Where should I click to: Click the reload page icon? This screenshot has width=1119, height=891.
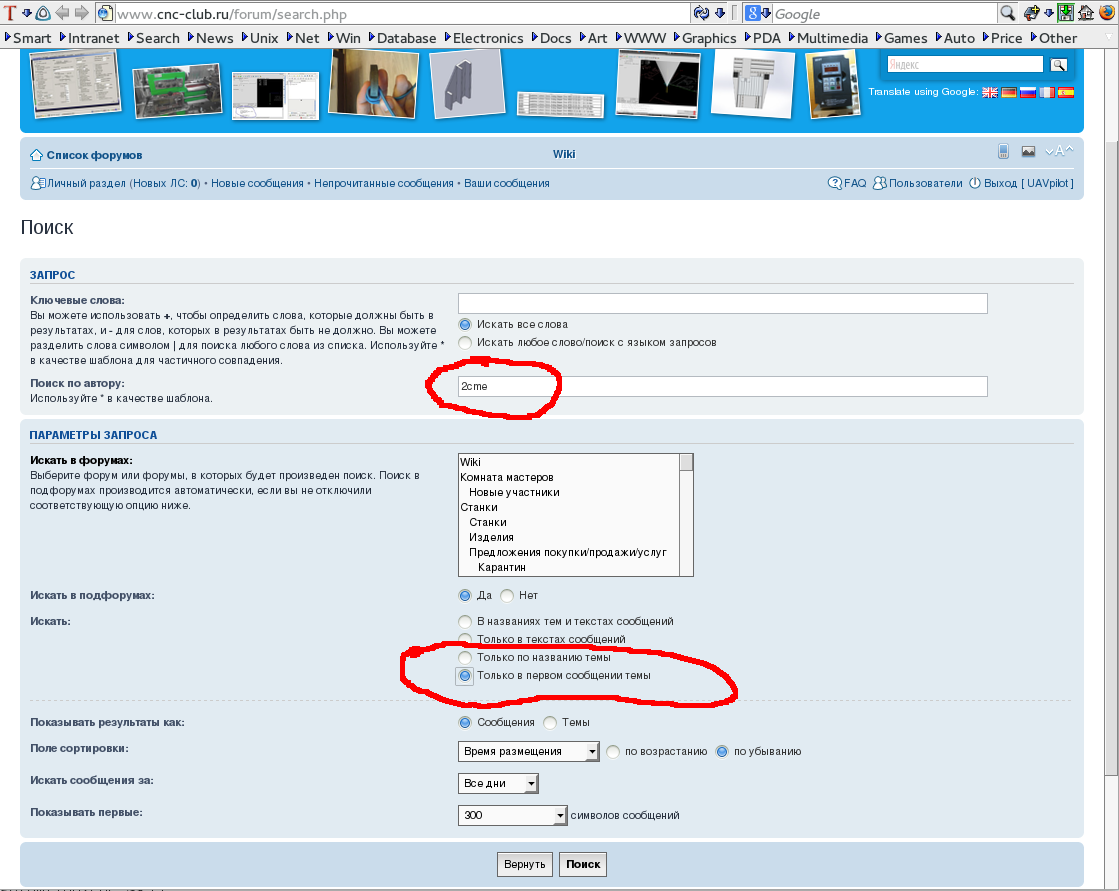702,13
